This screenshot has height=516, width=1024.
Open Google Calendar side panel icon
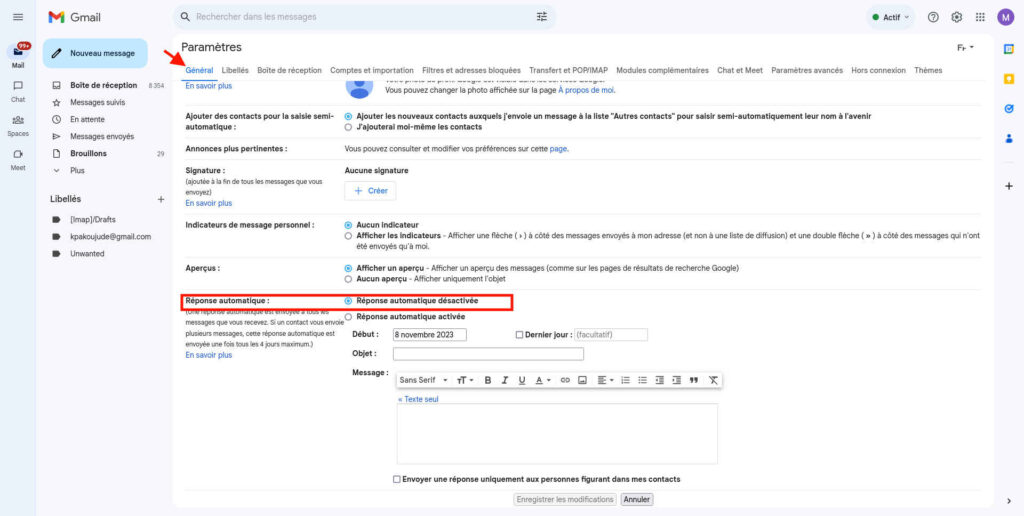tap(1009, 49)
